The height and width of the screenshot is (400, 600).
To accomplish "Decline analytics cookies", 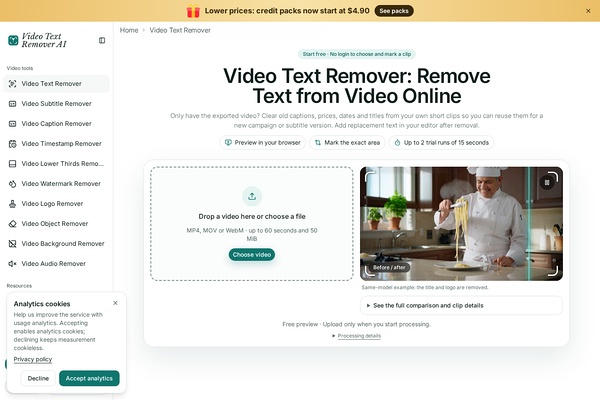I will tap(38, 378).
